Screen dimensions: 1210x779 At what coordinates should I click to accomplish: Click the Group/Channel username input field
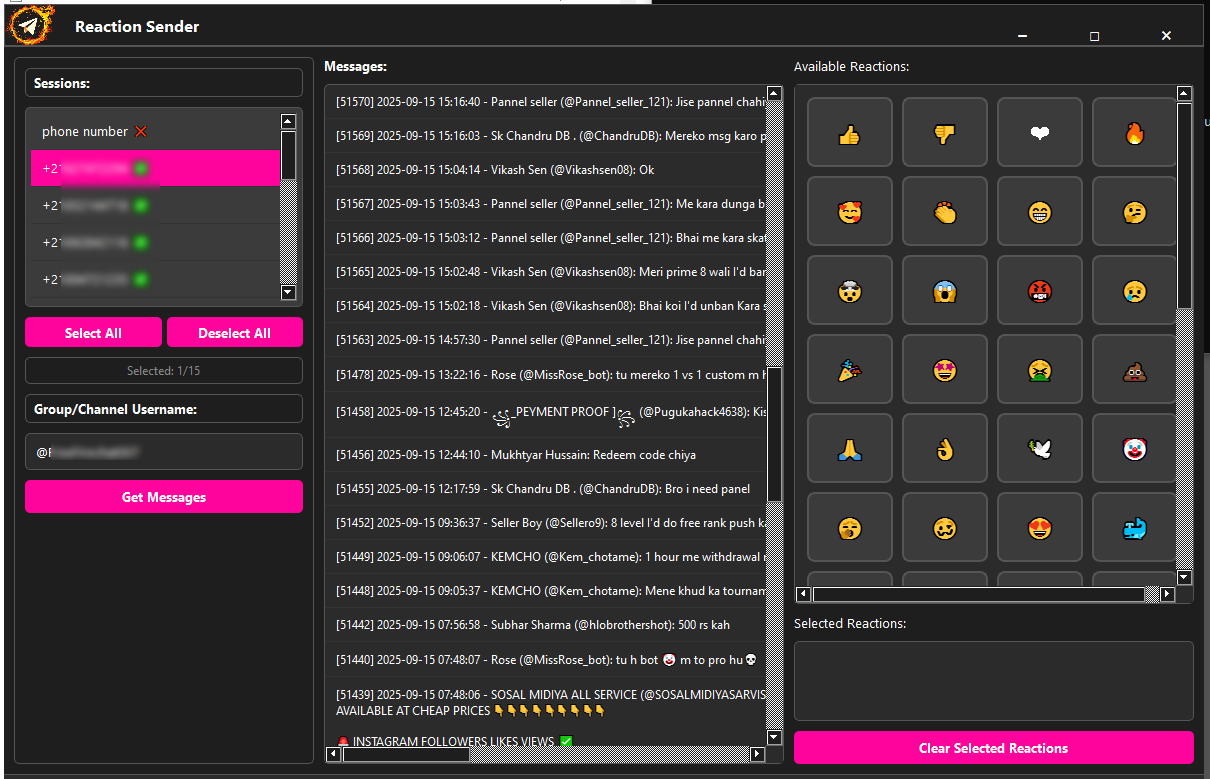(x=164, y=452)
